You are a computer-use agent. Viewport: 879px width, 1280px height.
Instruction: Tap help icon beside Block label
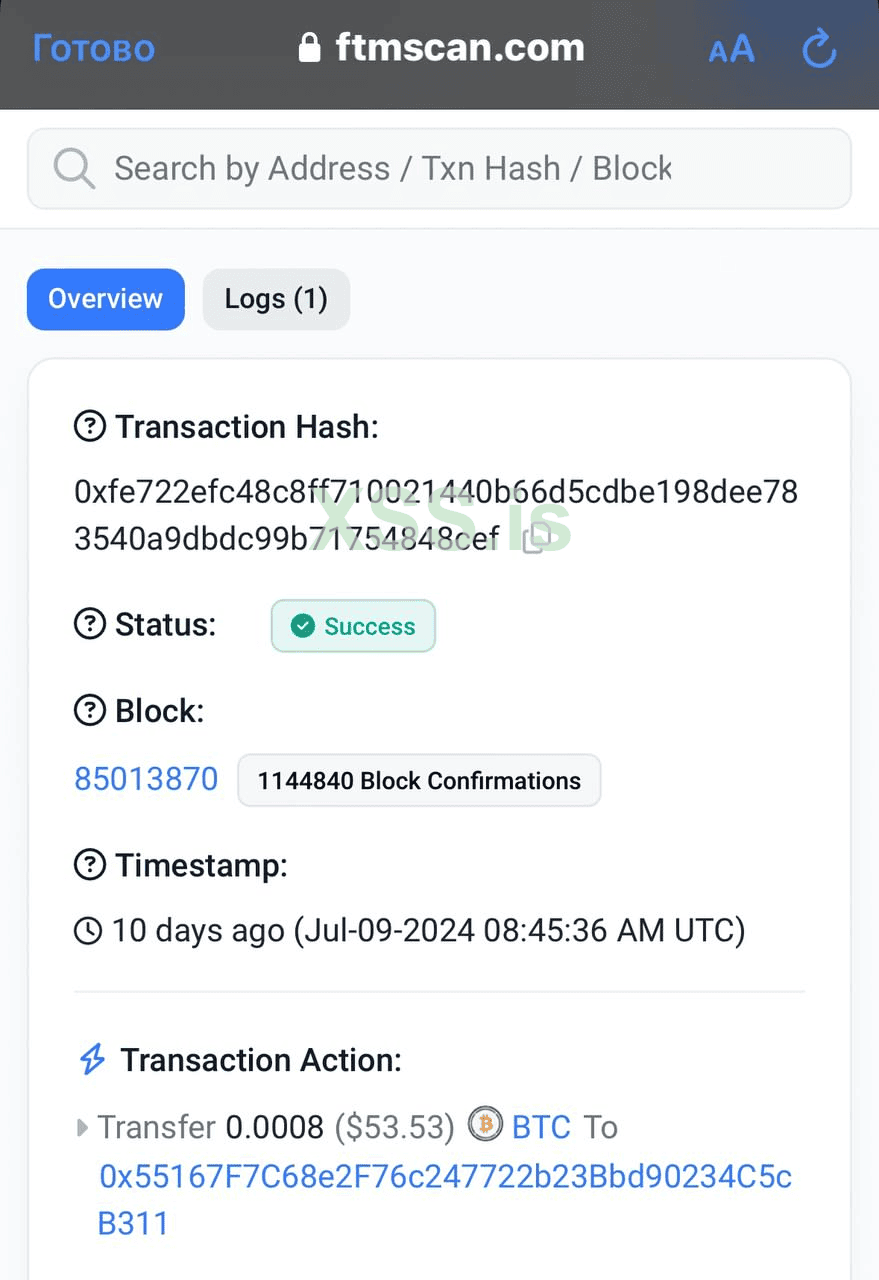(90, 711)
